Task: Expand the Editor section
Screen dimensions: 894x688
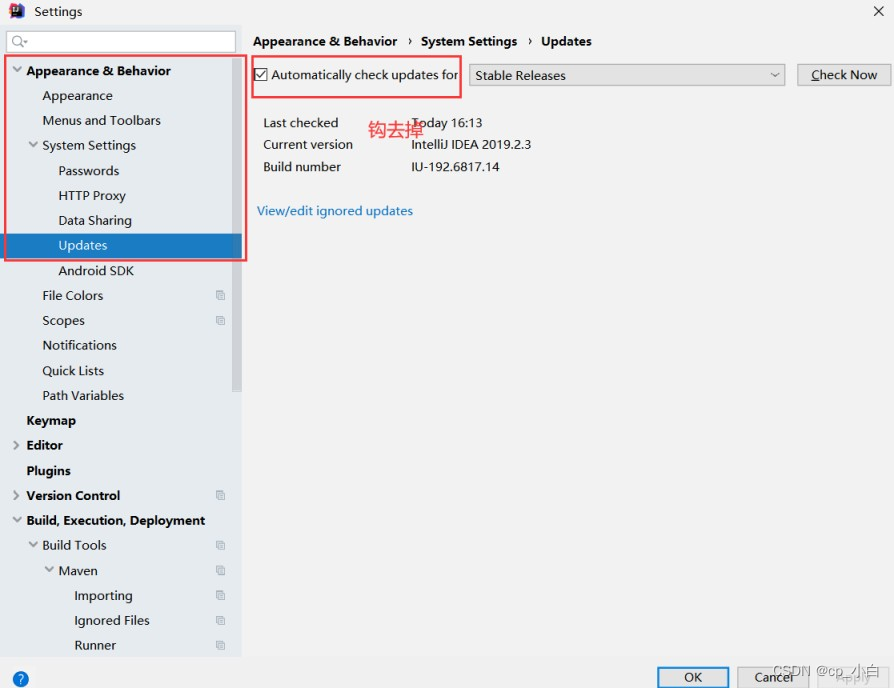Action: (x=16, y=445)
